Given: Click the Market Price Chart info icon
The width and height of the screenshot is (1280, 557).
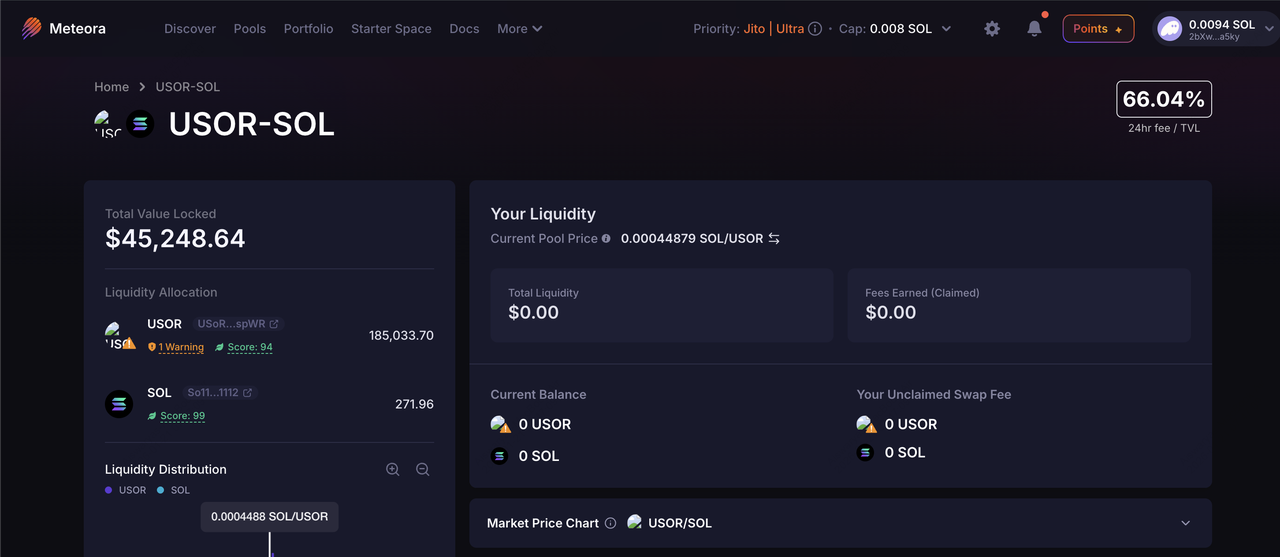Looking at the screenshot, I should pos(610,523).
